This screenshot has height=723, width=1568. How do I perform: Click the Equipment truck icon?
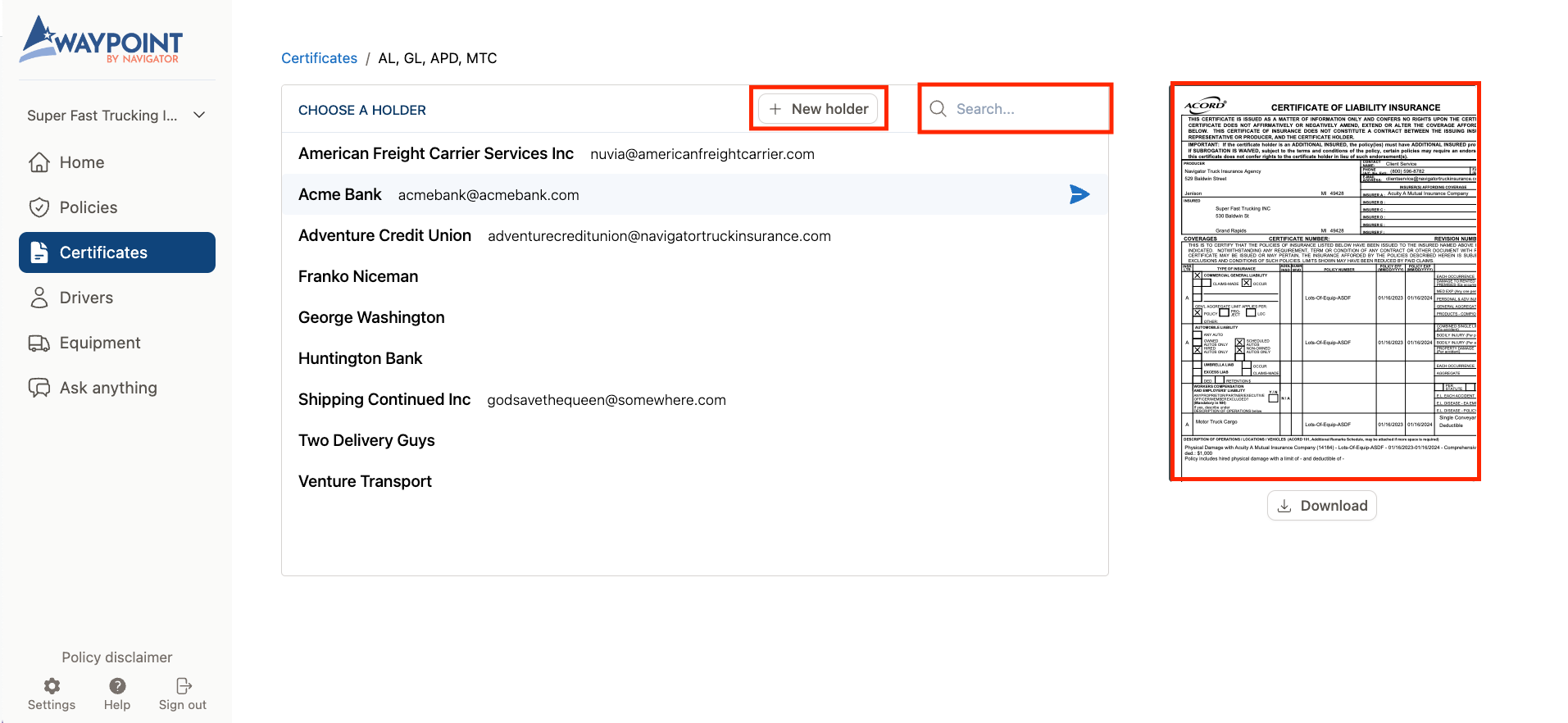tap(39, 343)
